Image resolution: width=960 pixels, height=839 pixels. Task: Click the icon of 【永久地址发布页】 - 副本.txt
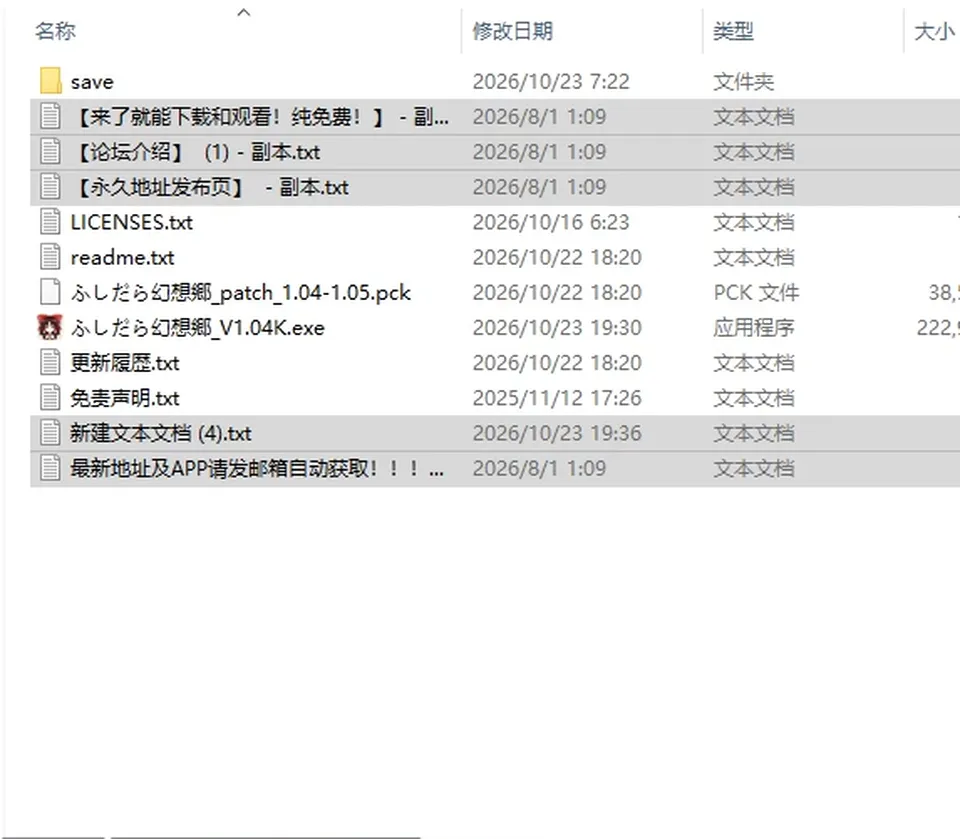coord(50,187)
